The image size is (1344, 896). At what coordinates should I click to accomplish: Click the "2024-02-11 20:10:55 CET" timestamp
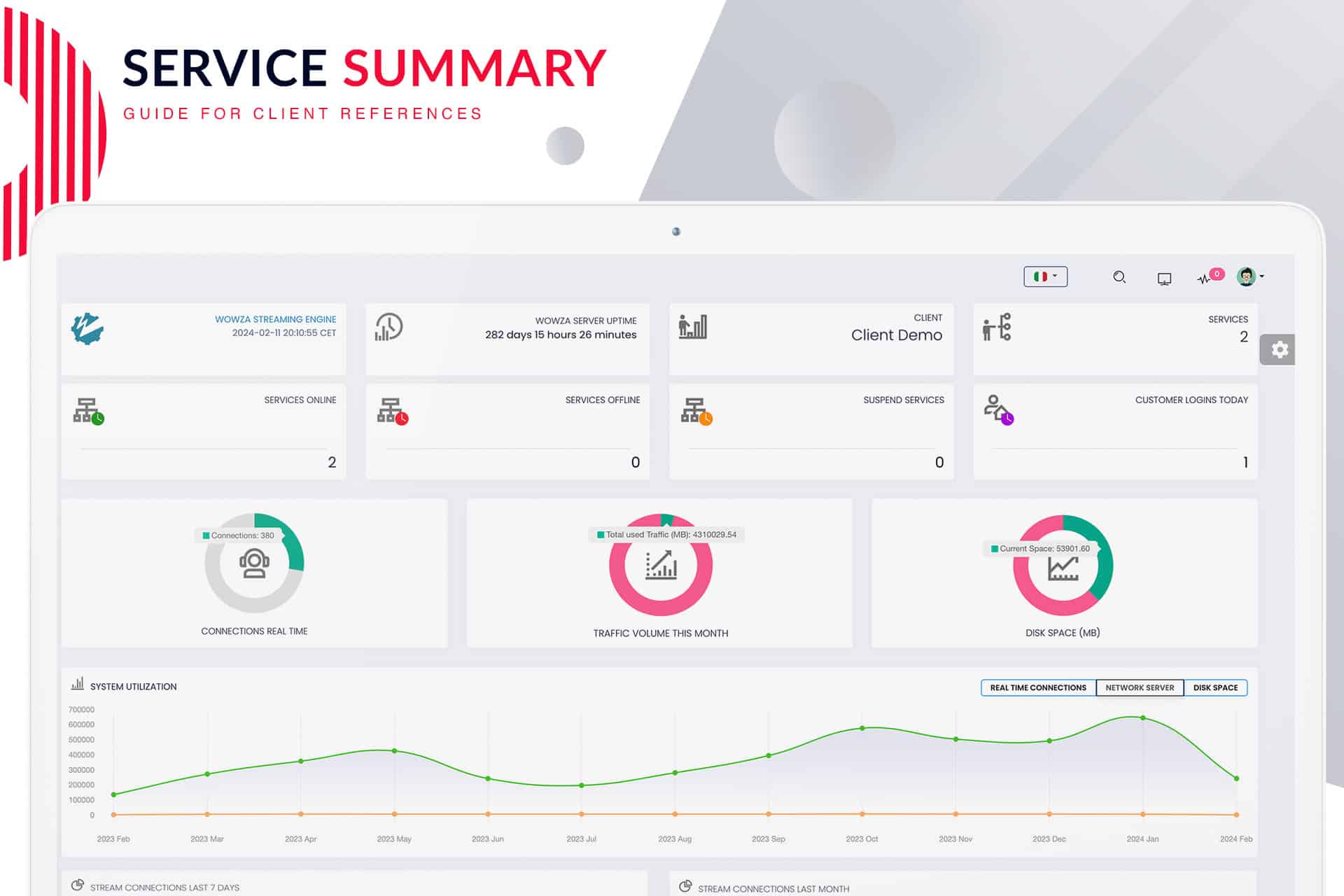point(284,333)
